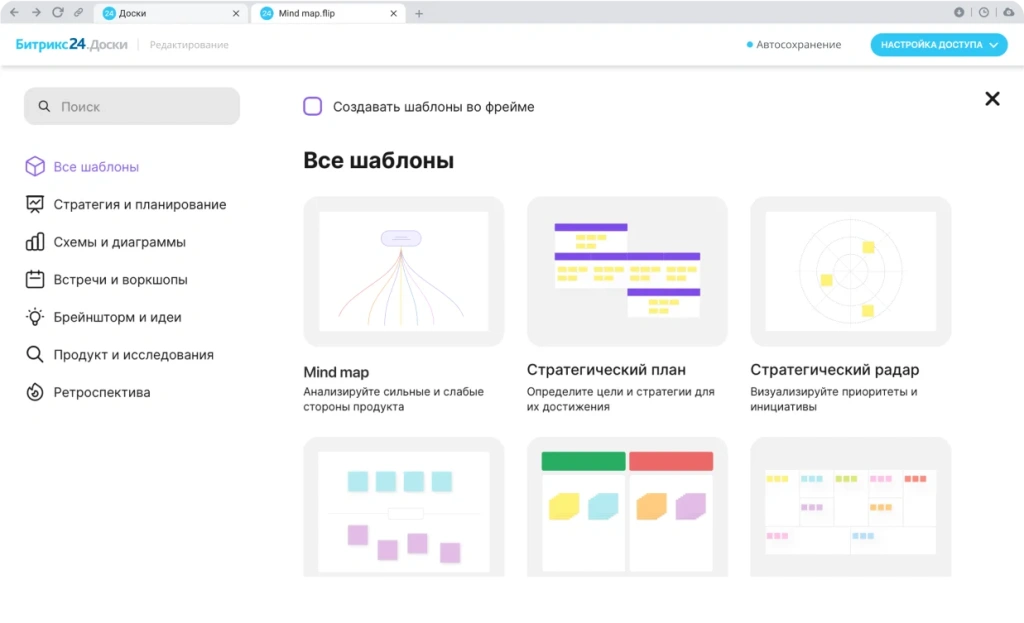Click the Ретроспектива flame icon
Screen dimensions: 1024x623
(x=35, y=392)
